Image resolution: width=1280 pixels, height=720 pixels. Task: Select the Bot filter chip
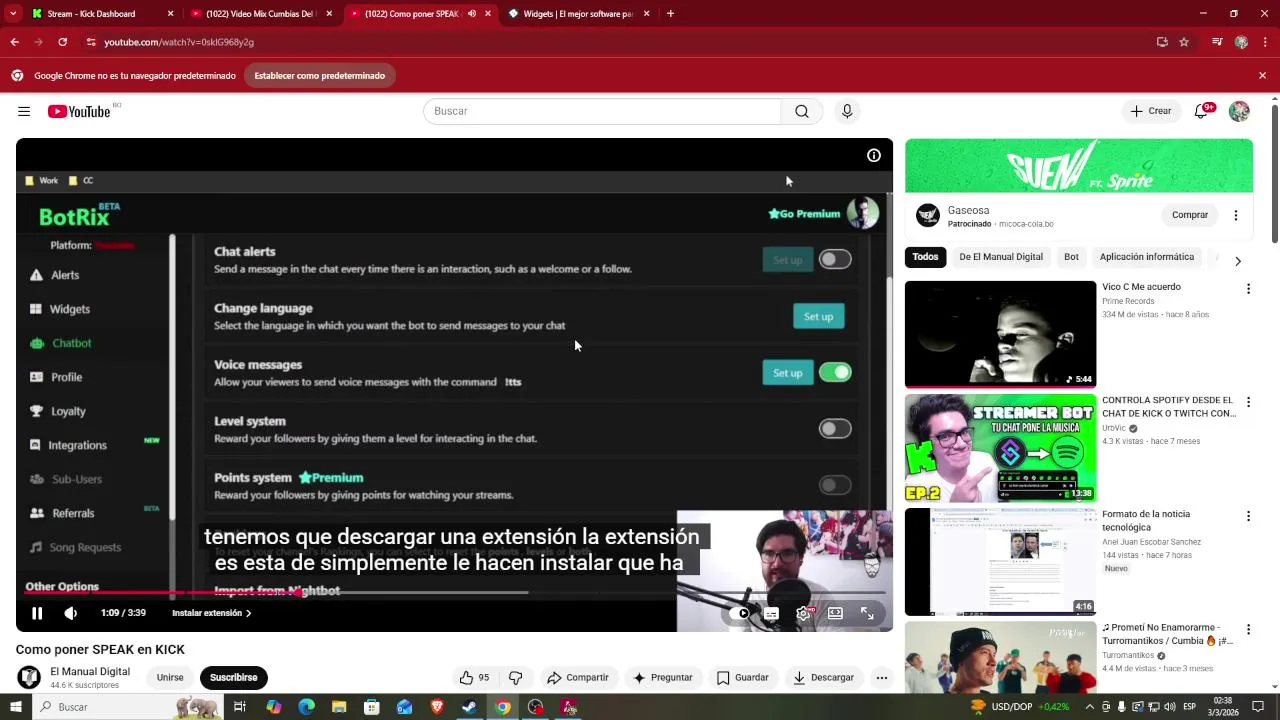[1071, 257]
